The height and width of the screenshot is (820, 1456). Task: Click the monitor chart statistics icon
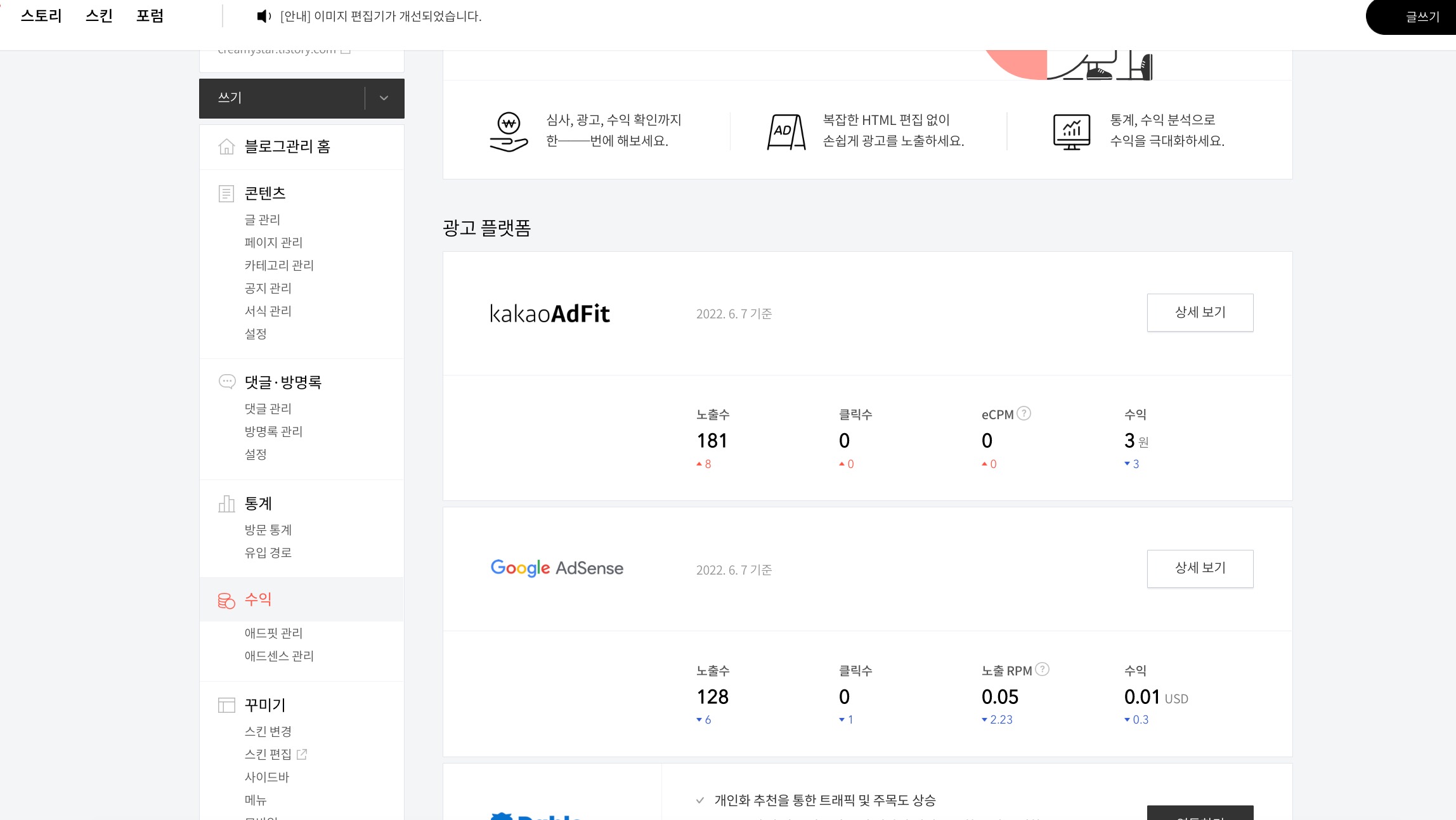pos(1072,132)
